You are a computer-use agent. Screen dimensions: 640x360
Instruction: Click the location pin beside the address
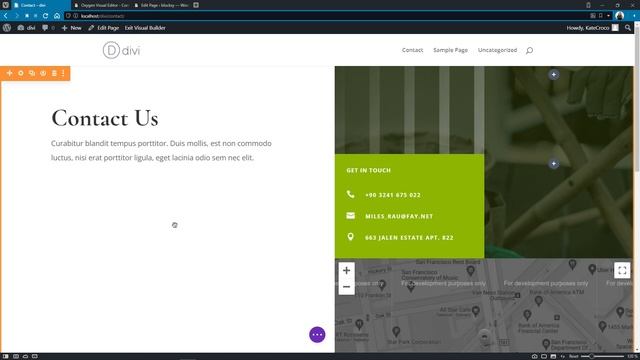[350, 237]
